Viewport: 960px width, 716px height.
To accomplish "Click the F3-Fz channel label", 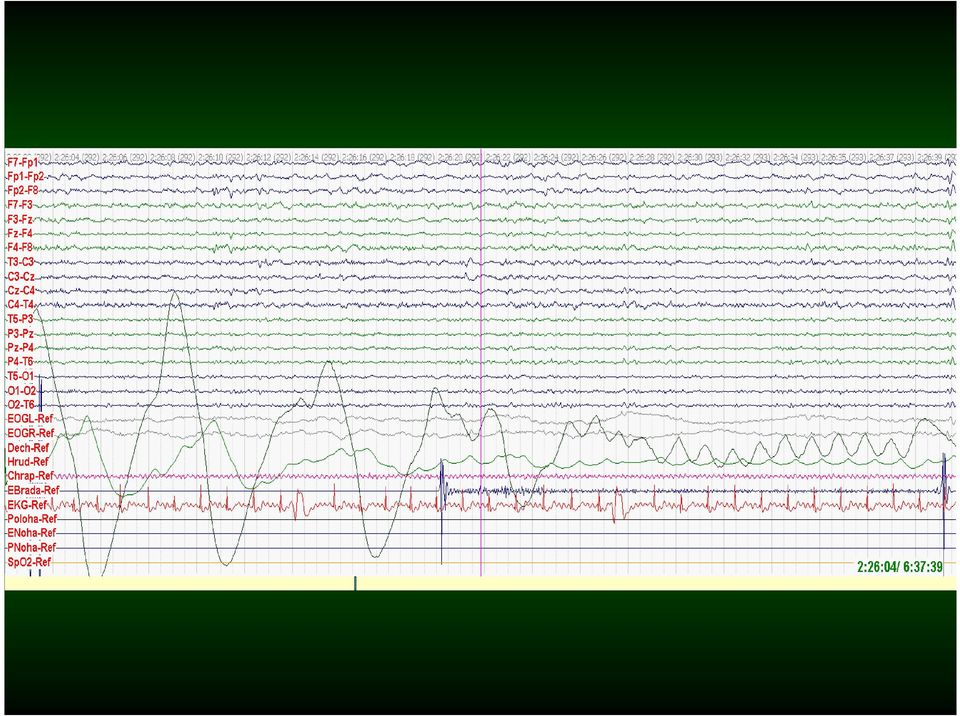I will click(20, 219).
